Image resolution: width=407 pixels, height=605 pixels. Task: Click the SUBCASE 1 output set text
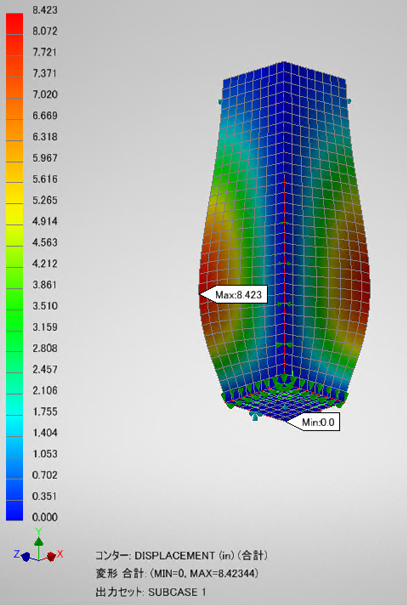(177, 592)
